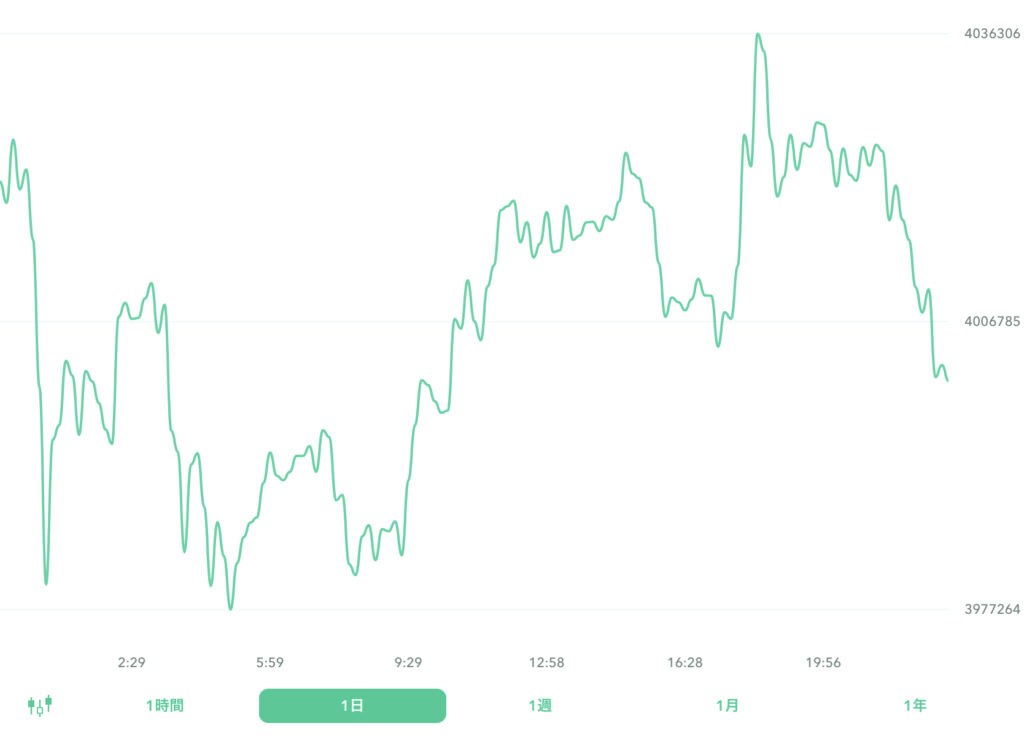Click the highest peak of the price line
Screen dimensions: 1024x739
[758, 34]
